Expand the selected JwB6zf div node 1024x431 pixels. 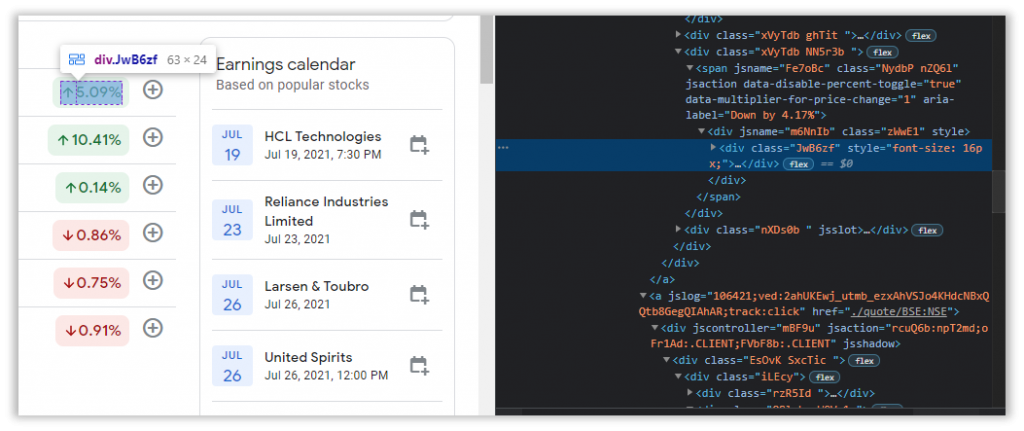(714, 148)
